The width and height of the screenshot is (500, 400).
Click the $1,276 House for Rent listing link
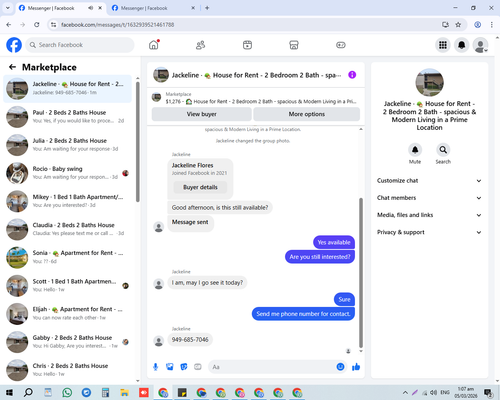[261, 101]
